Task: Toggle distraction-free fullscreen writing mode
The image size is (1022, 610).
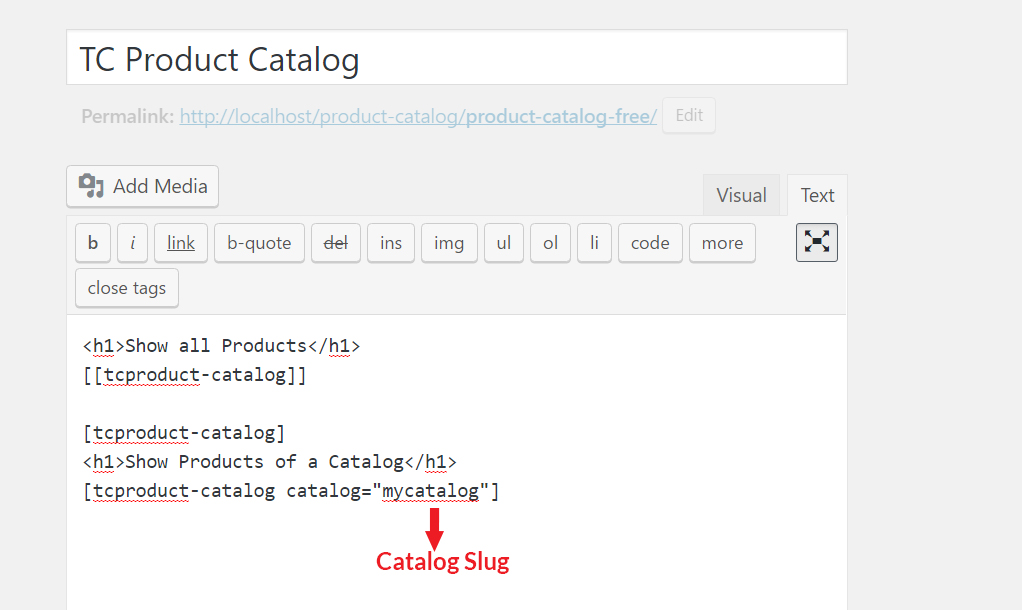Action: 817,243
